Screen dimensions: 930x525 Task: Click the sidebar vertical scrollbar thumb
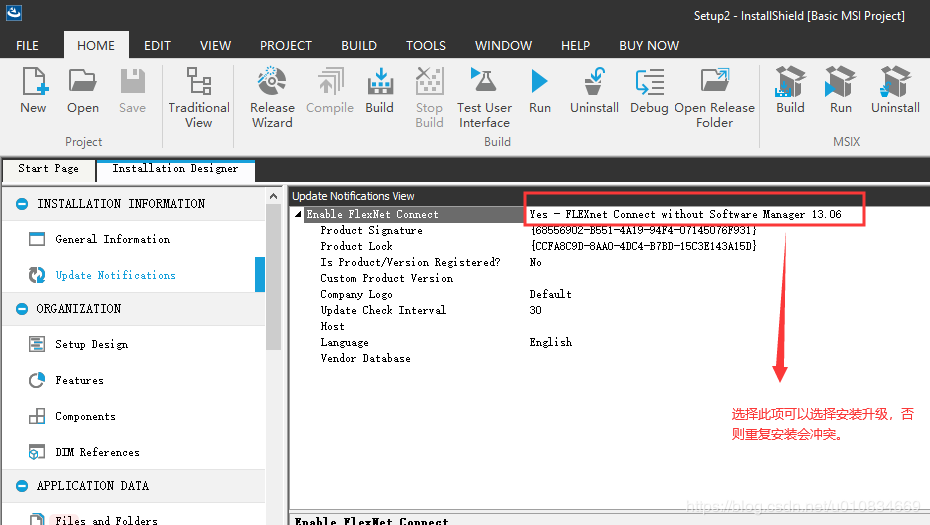[x=273, y=277]
